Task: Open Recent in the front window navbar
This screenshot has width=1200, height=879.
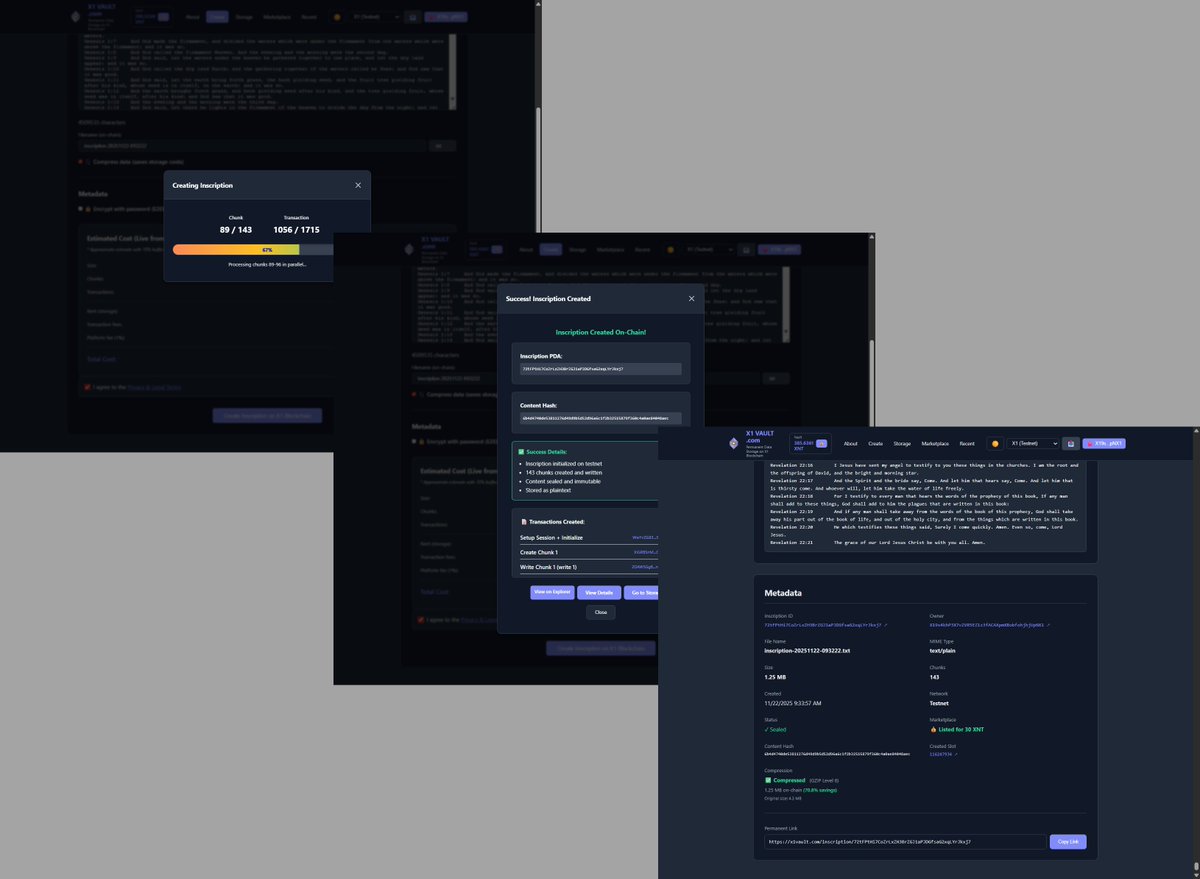Action: click(x=967, y=443)
